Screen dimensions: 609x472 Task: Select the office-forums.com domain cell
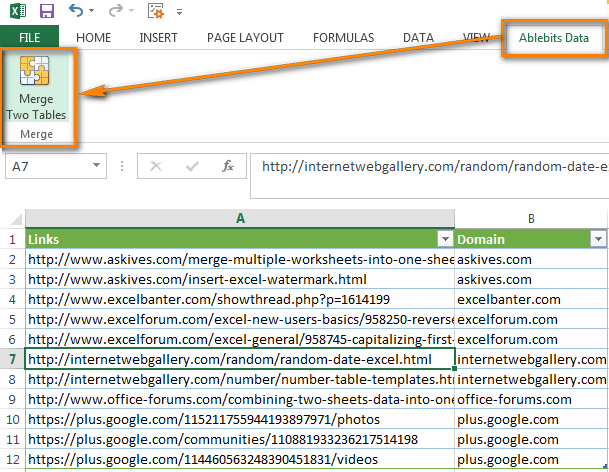coord(531,399)
